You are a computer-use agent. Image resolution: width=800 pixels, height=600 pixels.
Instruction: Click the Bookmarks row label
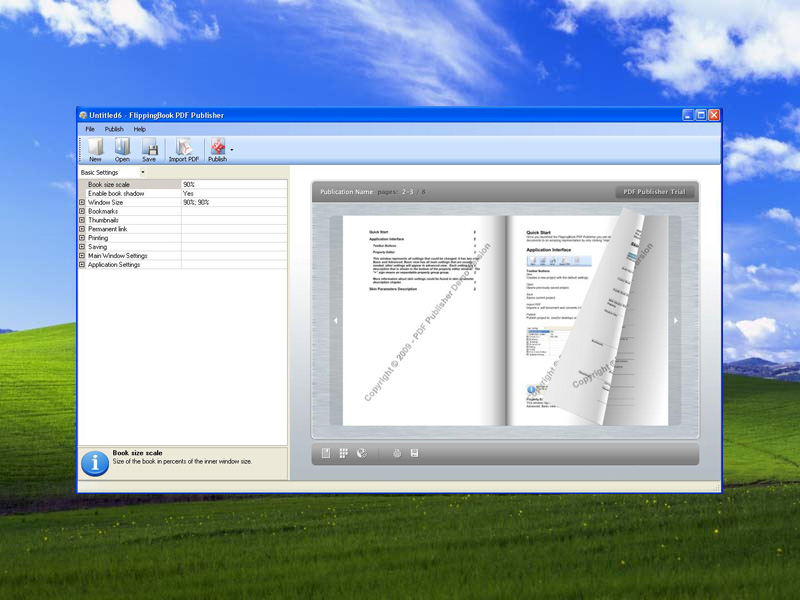(103, 211)
